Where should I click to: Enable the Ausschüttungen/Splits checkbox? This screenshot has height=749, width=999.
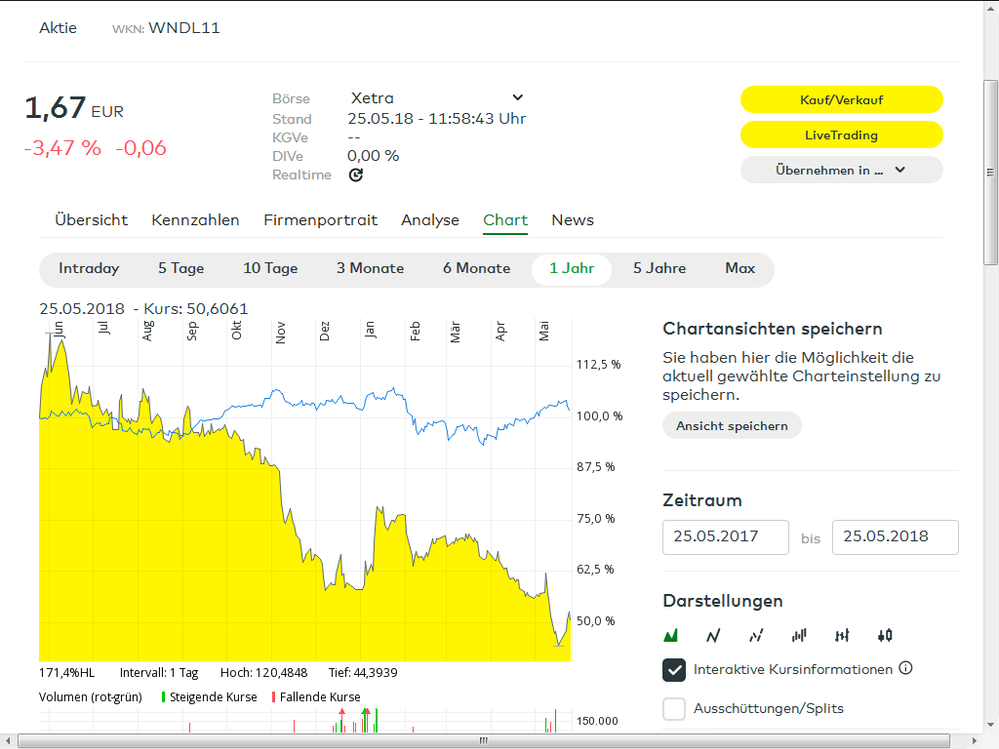click(674, 708)
